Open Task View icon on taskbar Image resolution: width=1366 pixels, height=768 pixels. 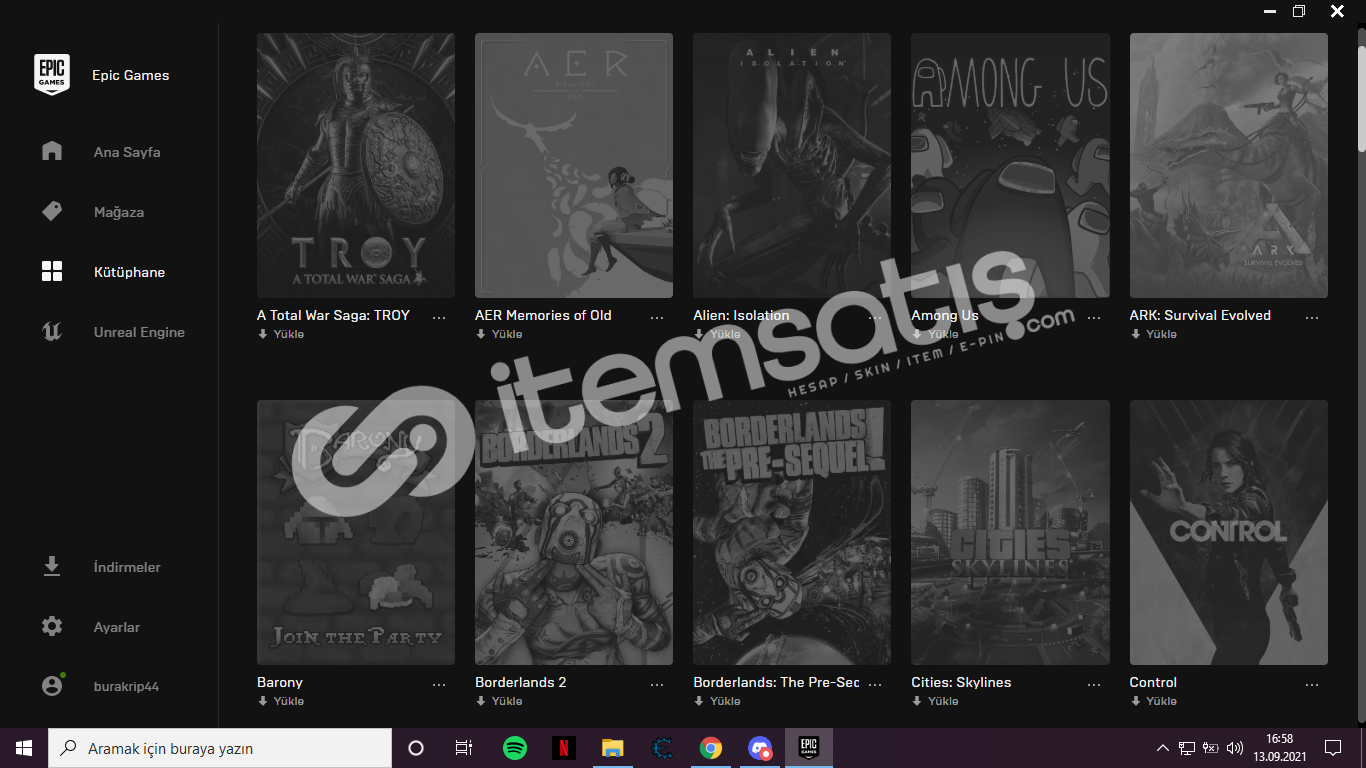[464, 748]
